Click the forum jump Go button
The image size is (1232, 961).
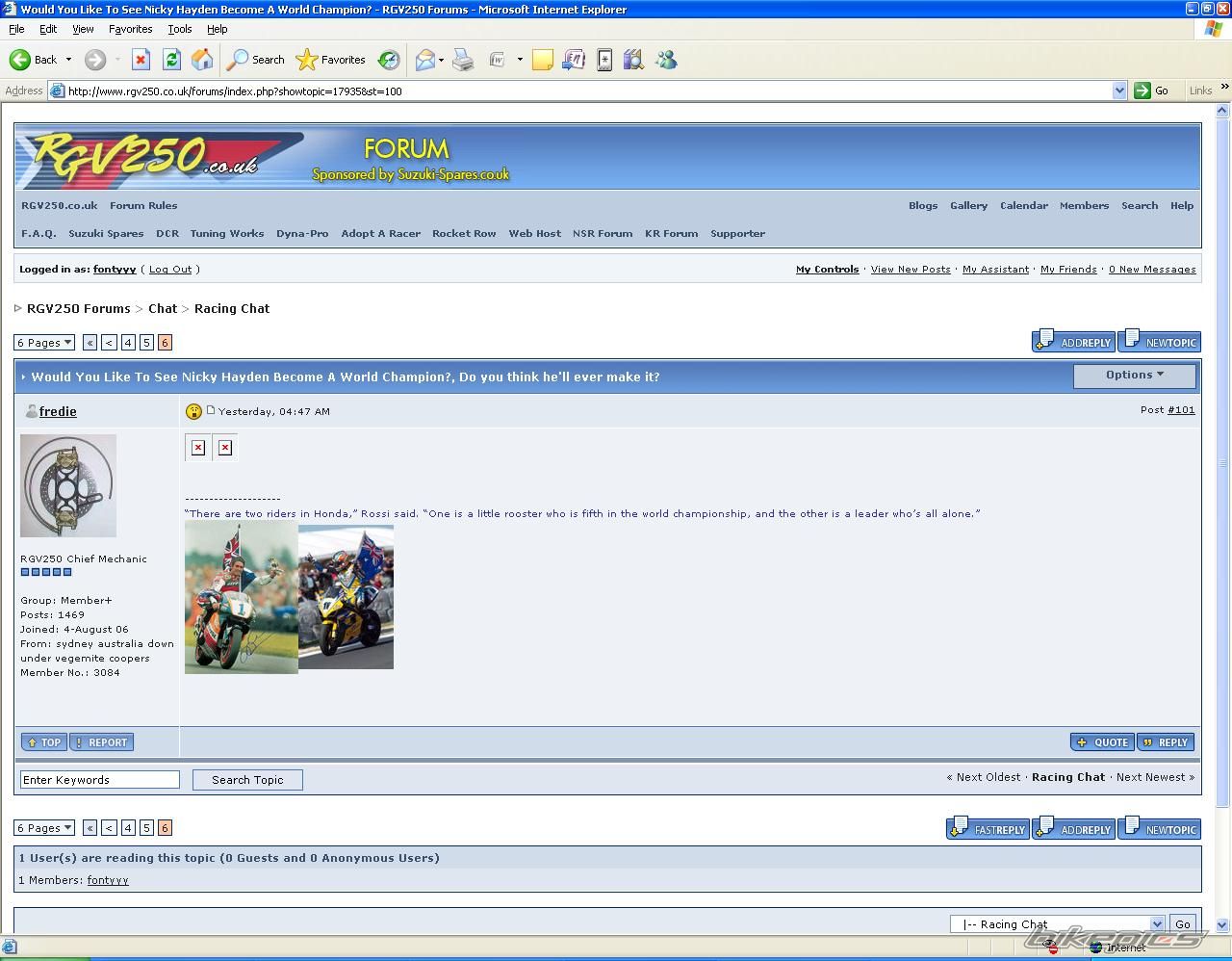click(x=1182, y=923)
